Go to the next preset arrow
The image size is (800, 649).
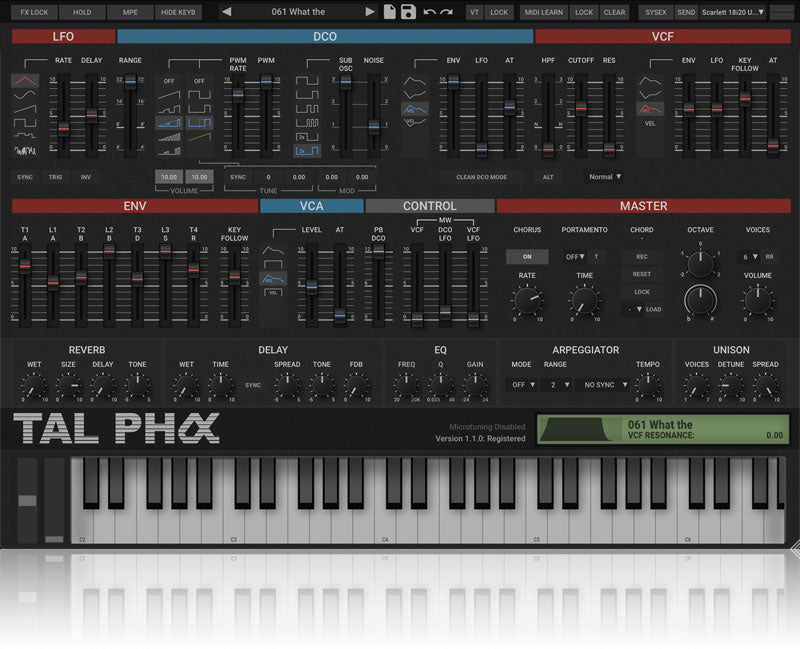pos(370,12)
